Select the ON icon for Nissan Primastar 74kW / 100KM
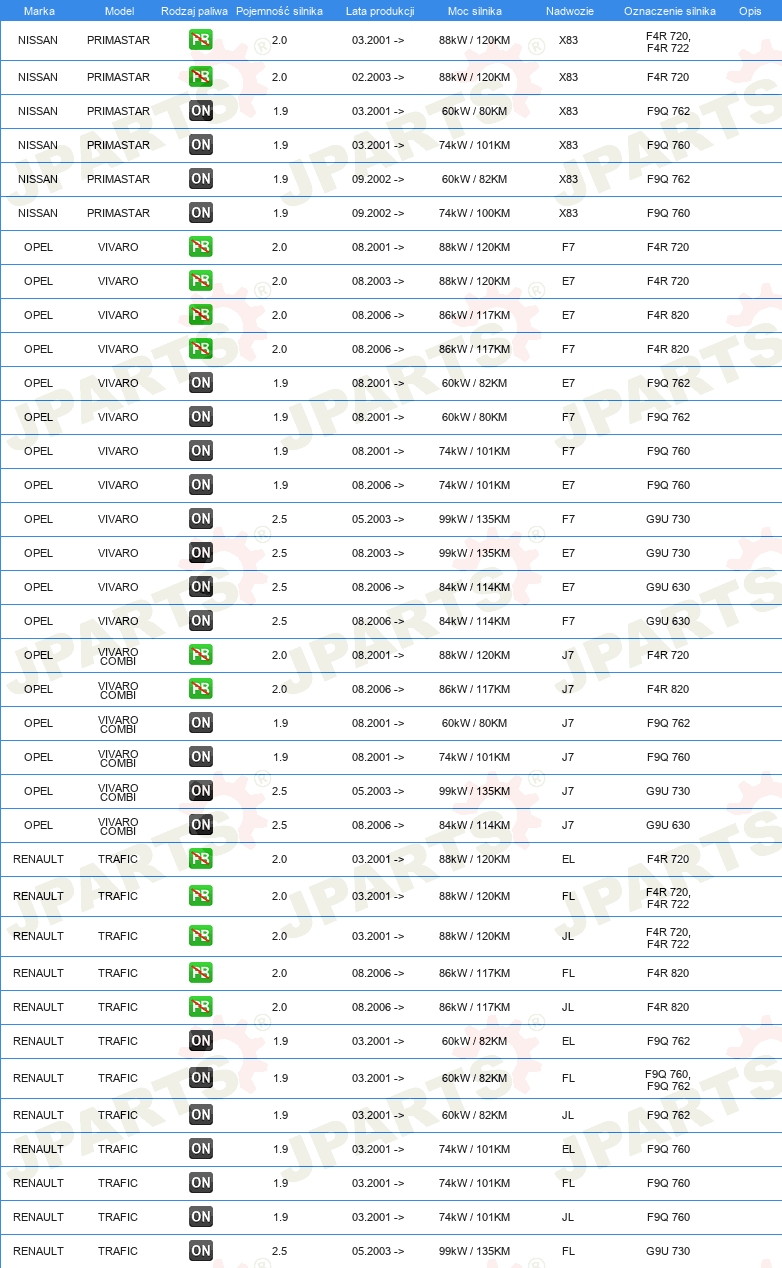 click(x=201, y=213)
